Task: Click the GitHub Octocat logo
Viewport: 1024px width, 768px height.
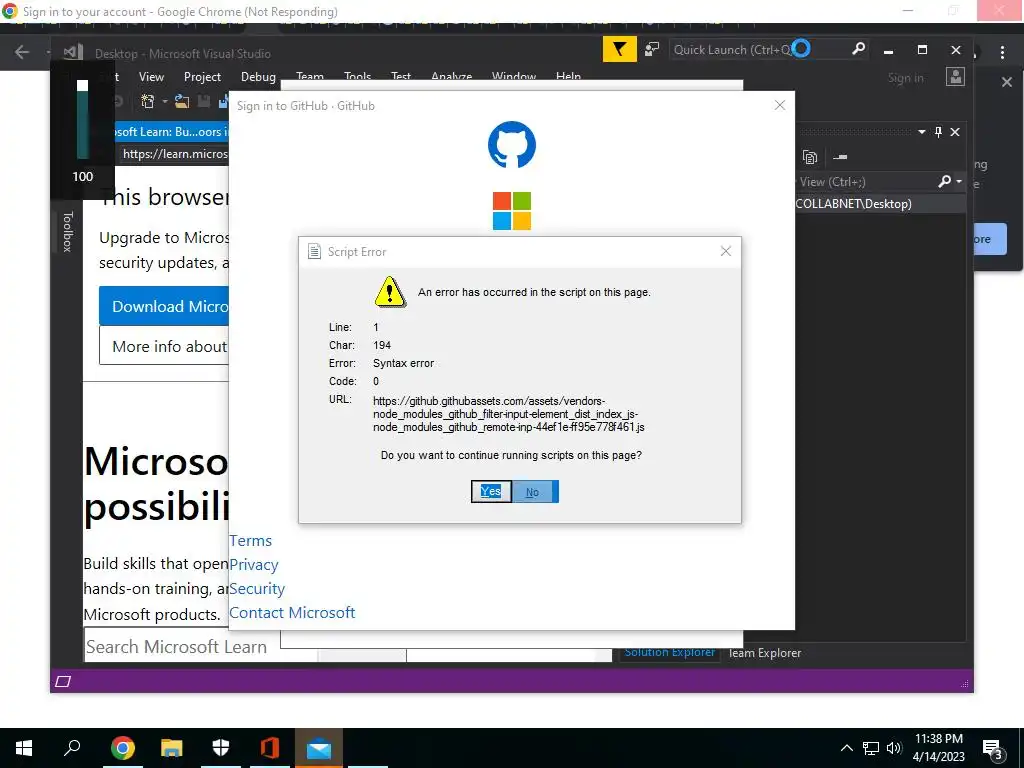Action: (x=512, y=144)
